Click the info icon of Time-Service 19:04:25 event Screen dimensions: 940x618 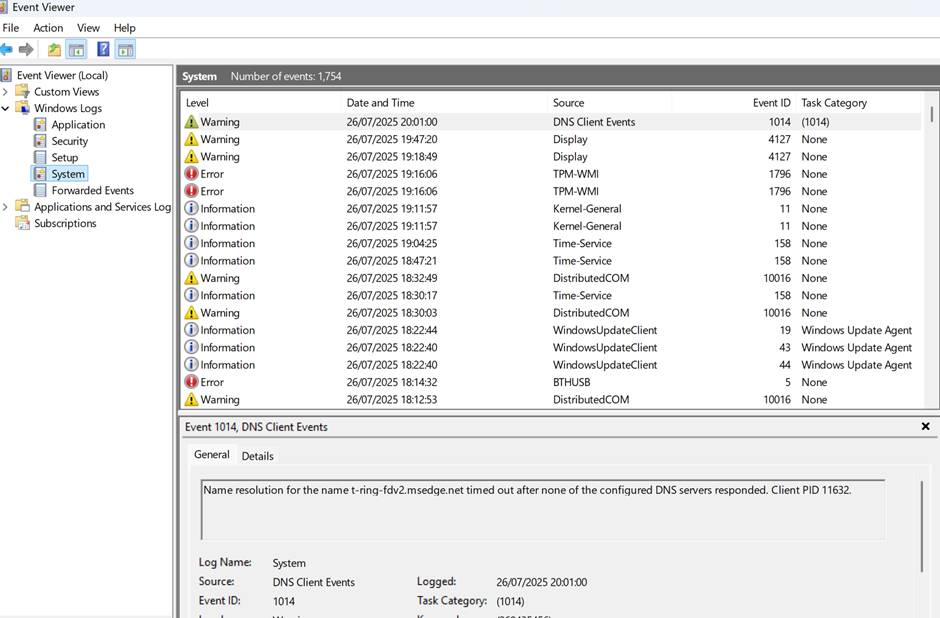click(191, 243)
